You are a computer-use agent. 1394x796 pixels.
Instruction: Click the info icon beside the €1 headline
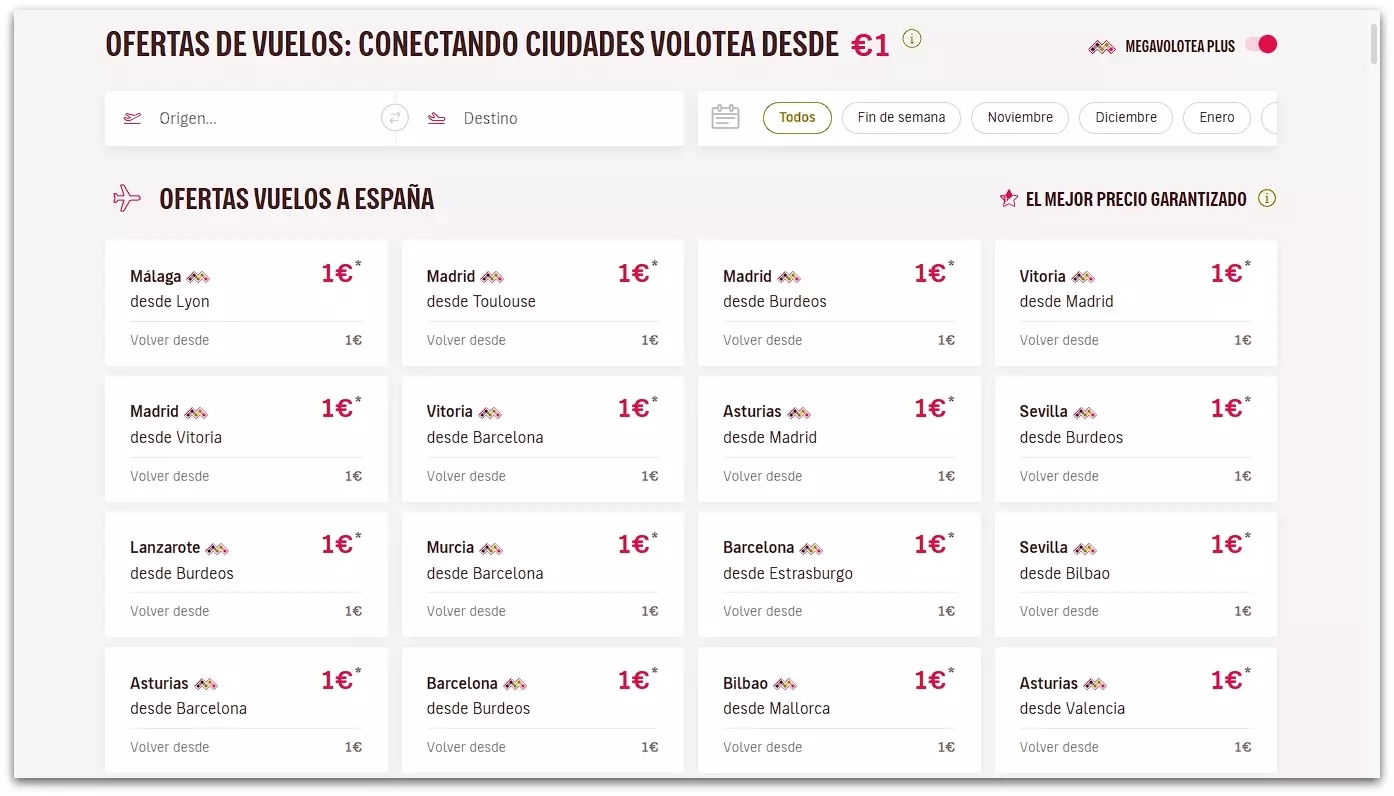click(x=912, y=39)
